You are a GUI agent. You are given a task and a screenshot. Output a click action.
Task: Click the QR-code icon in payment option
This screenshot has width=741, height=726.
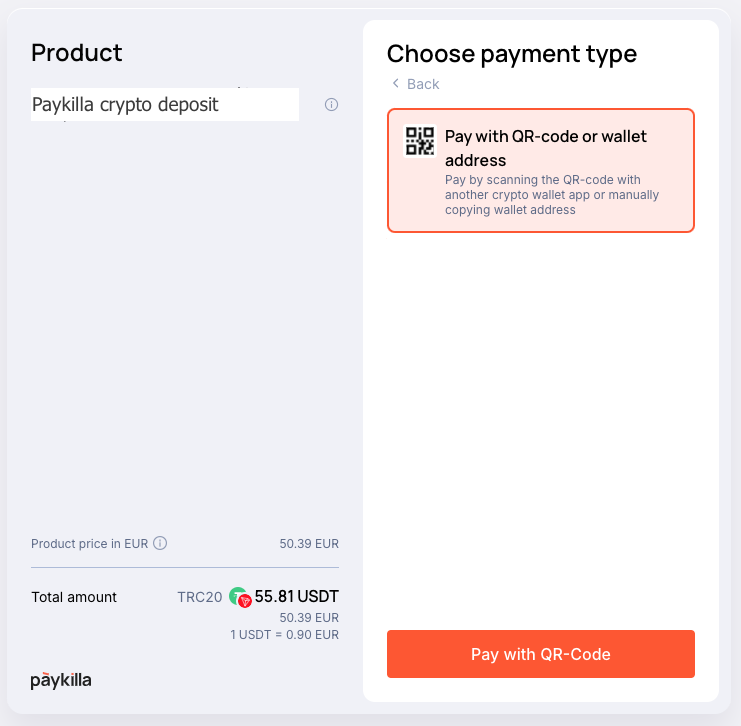[420, 140]
